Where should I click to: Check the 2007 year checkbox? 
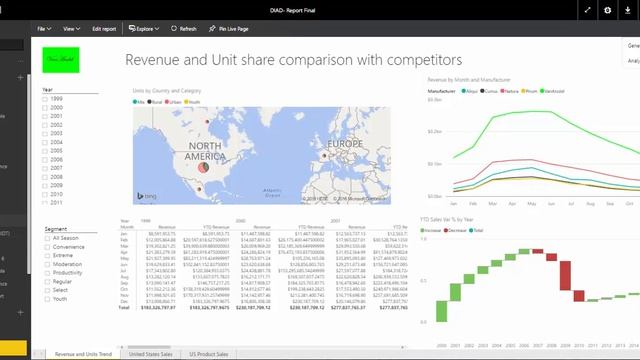[x=45, y=168]
